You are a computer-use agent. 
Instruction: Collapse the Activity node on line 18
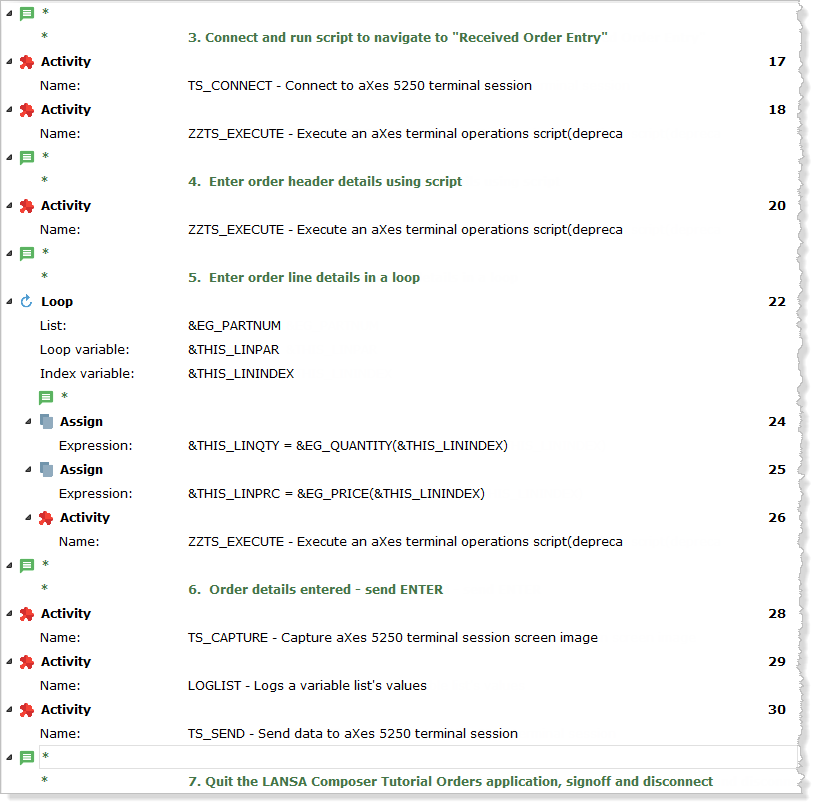click(x=9, y=109)
